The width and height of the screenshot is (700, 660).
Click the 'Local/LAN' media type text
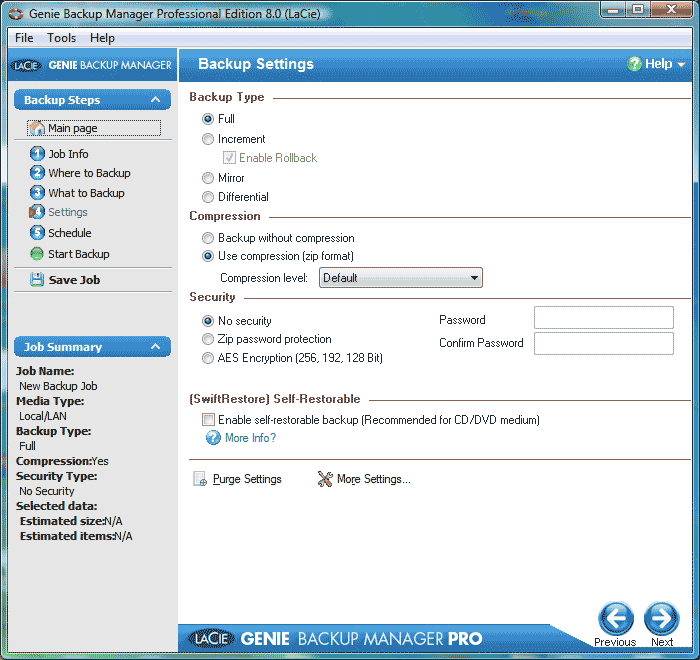(43, 416)
